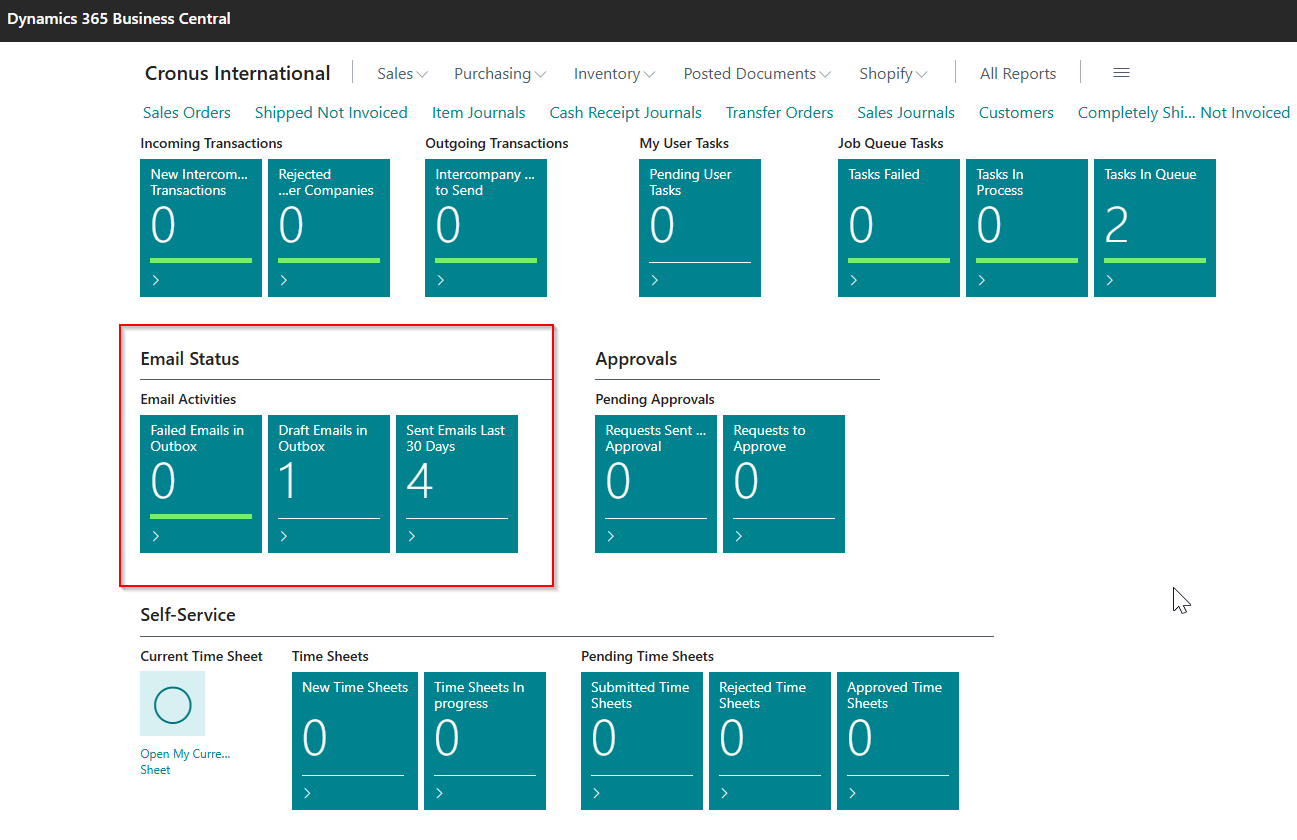Click arrow icon on Approved Time Sheets tile

click(x=853, y=794)
